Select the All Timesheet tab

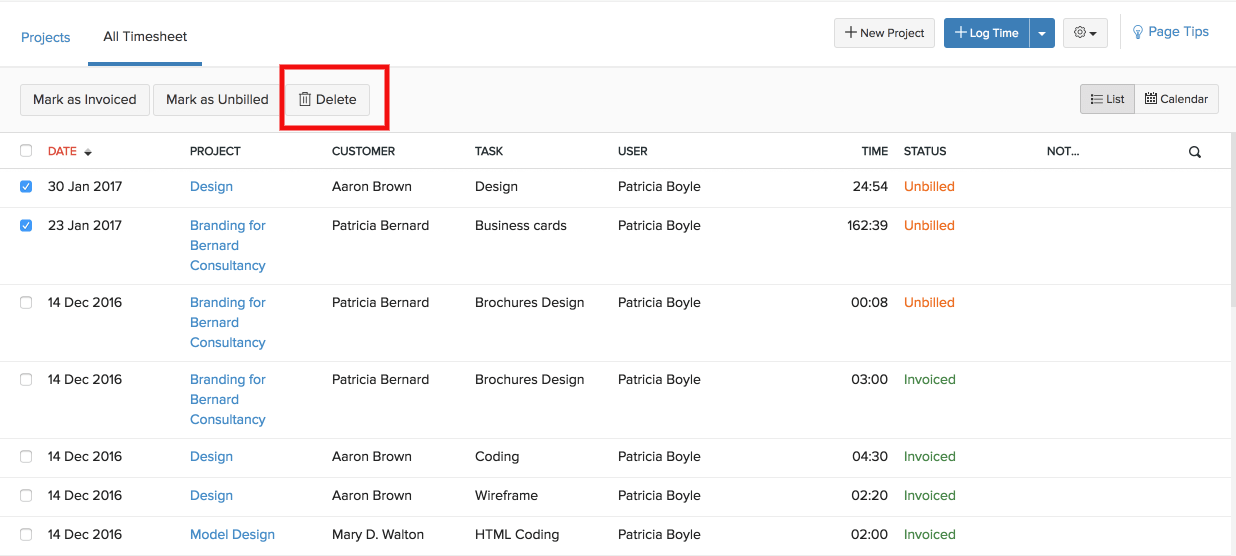145,37
